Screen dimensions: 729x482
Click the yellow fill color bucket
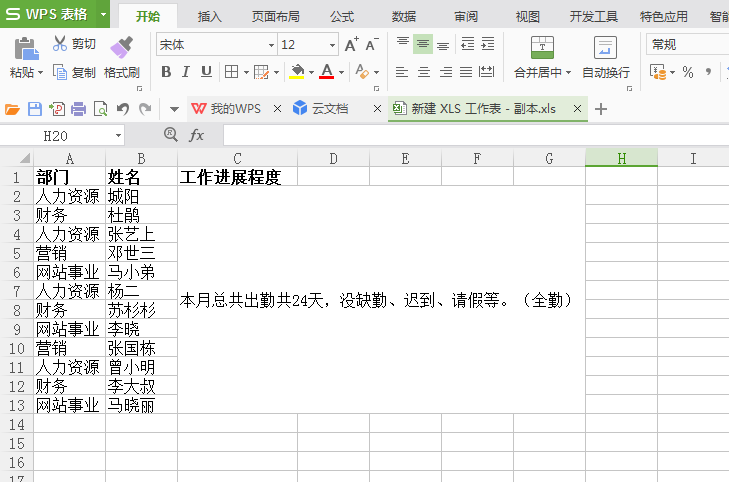click(297, 72)
